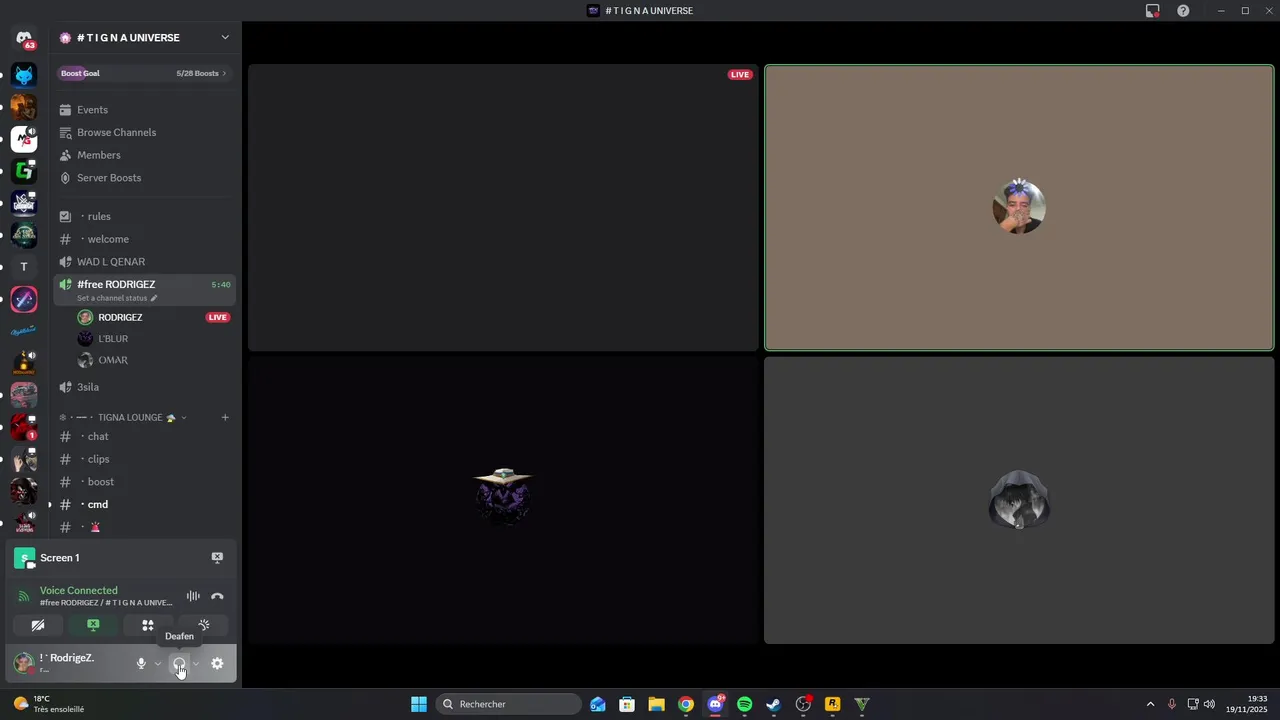Toggle noise suppression waveform icon
1280x720 pixels.
click(x=193, y=596)
